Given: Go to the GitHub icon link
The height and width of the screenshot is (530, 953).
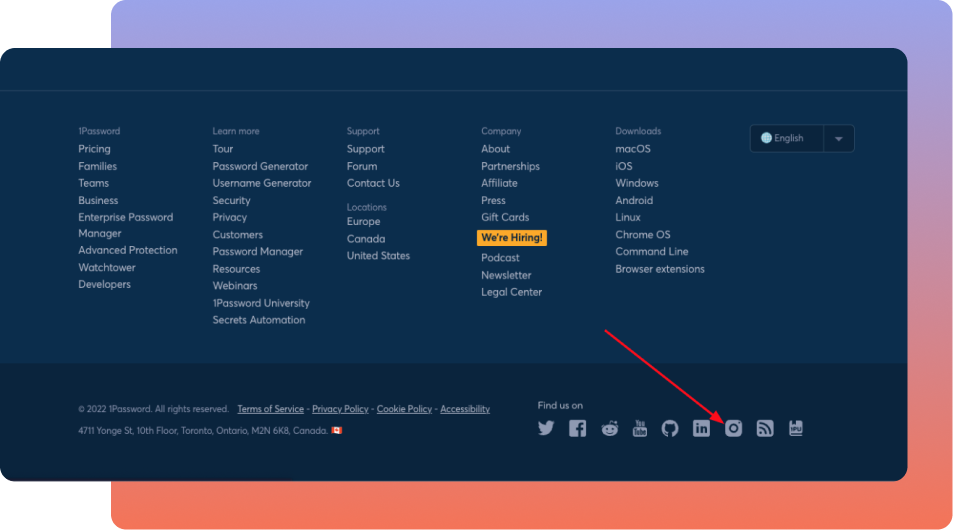Looking at the screenshot, I should coord(670,428).
